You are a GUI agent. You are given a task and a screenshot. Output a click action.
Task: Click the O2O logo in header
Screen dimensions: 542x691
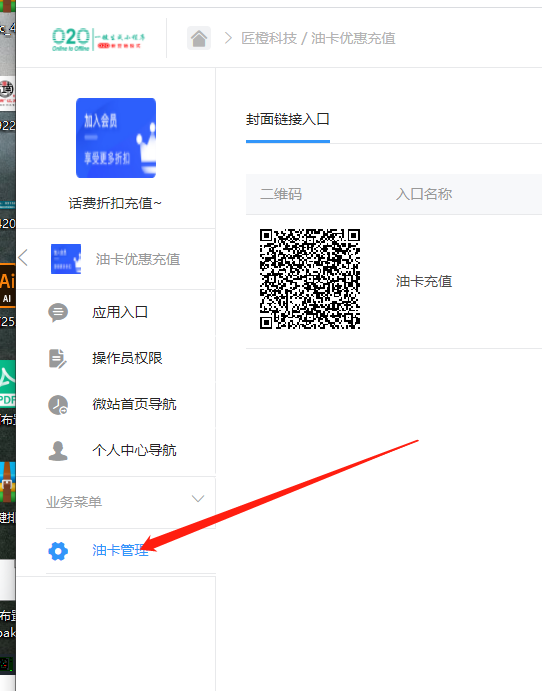coord(98,39)
